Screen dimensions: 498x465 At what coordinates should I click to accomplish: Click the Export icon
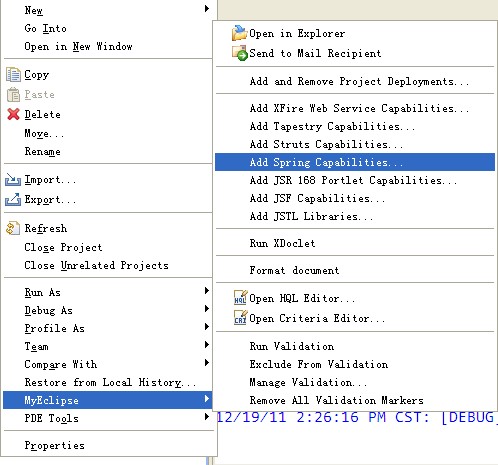[13, 199]
